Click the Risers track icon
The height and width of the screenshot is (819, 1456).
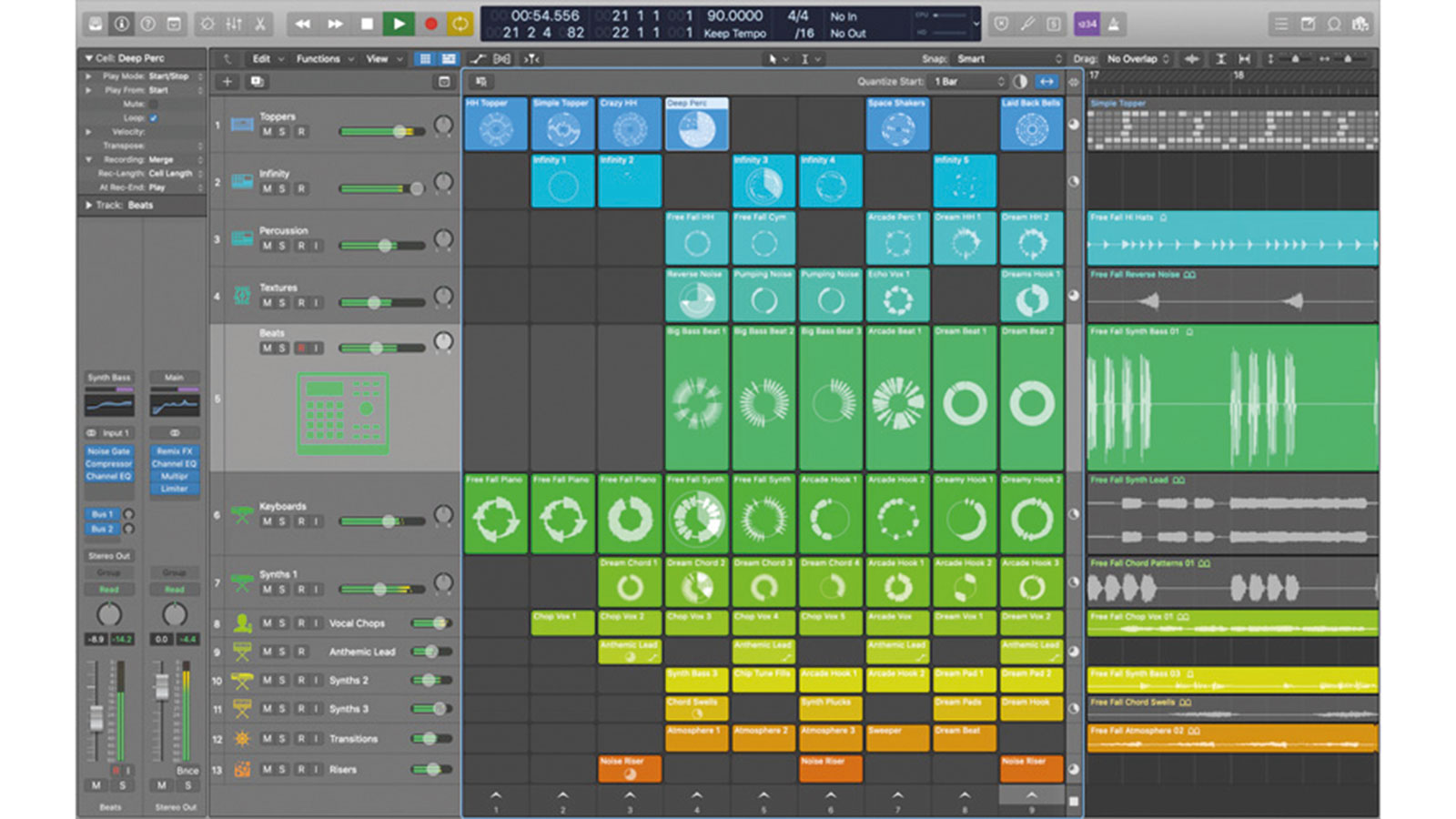(x=242, y=770)
